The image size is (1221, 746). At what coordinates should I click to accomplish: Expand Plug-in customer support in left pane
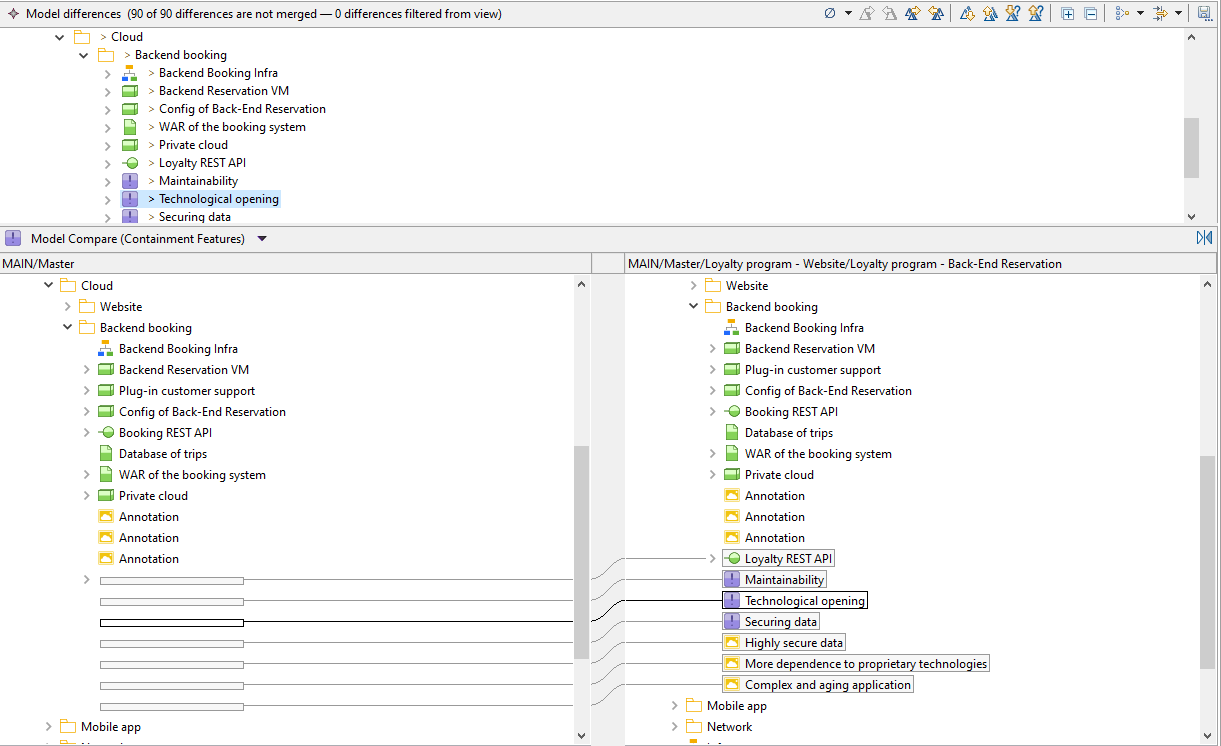[x=86, y=391]
